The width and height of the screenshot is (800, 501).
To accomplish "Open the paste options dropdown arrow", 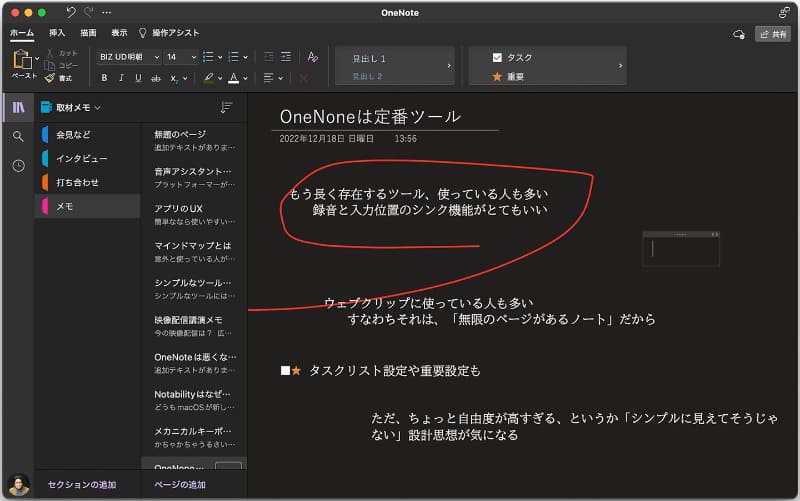I will coord(37,58).
